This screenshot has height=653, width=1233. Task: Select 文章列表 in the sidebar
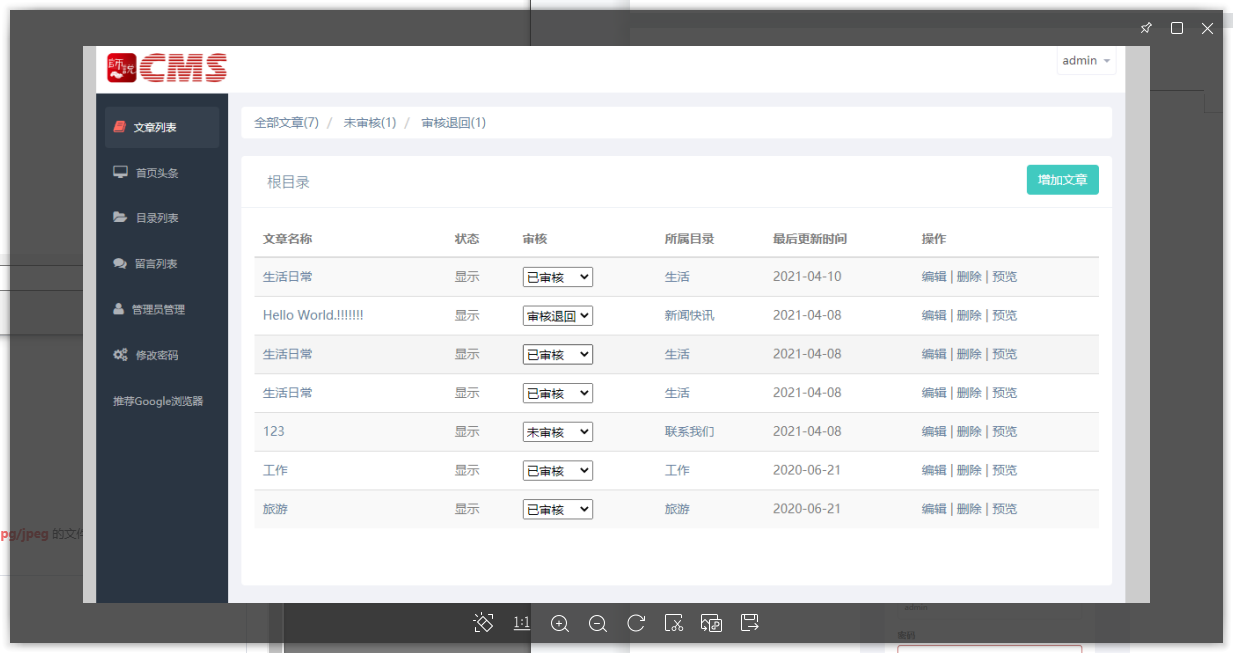point(148,127)
